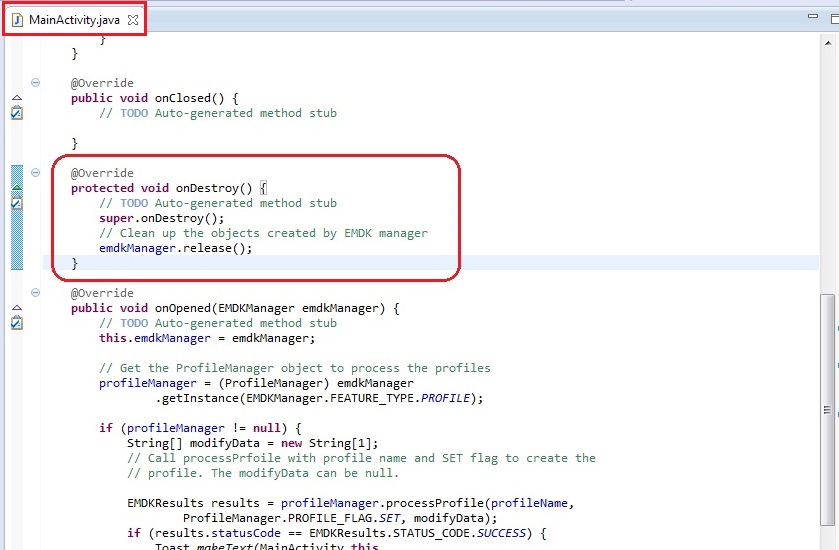Image resolution: width=839 pixels, height=550 pixels.
Task: Click the onClosed override triangle marker
Action: 16,98
